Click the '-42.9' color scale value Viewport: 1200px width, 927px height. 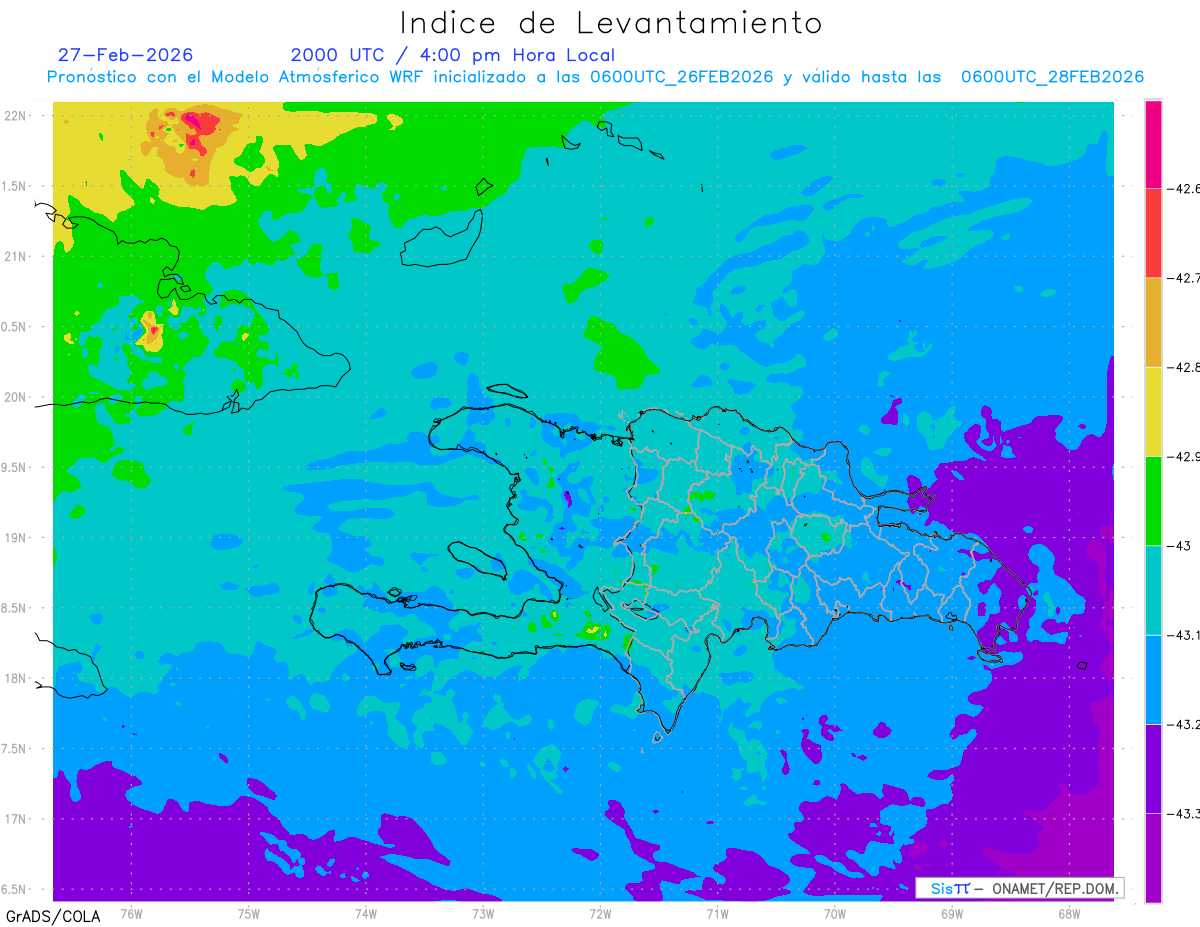1183,456
